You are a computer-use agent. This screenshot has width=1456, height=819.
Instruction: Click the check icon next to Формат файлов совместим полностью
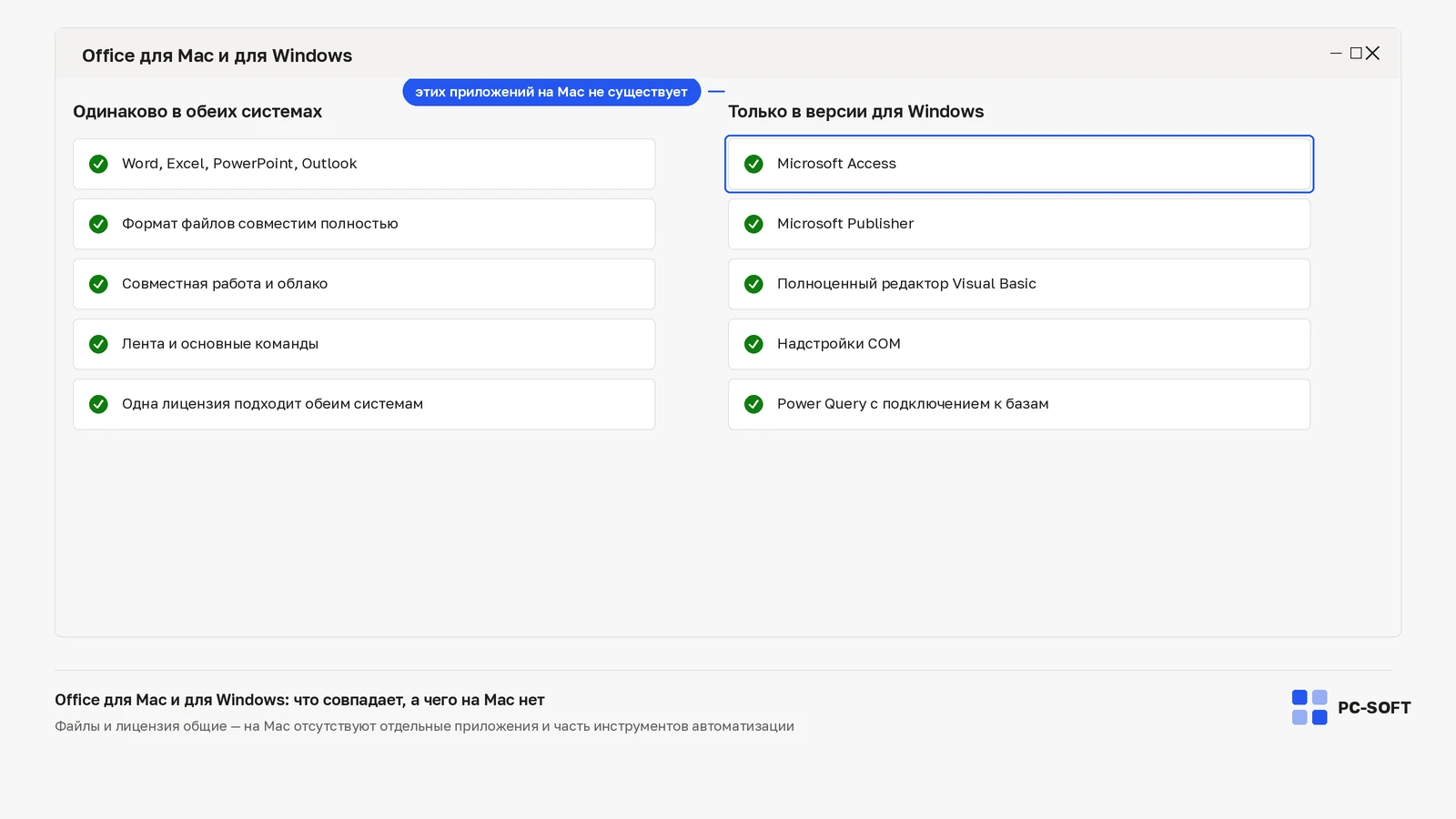pos(98,224)
